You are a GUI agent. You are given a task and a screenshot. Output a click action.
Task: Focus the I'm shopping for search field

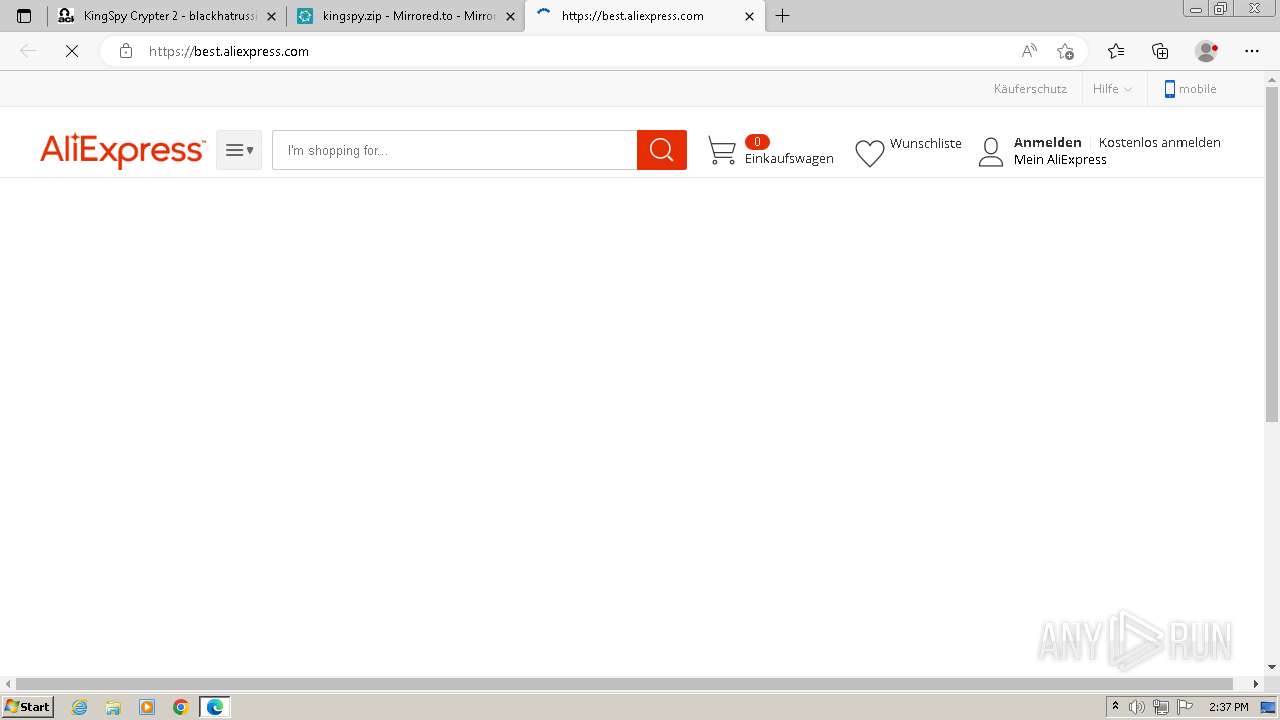click(454, 150)
